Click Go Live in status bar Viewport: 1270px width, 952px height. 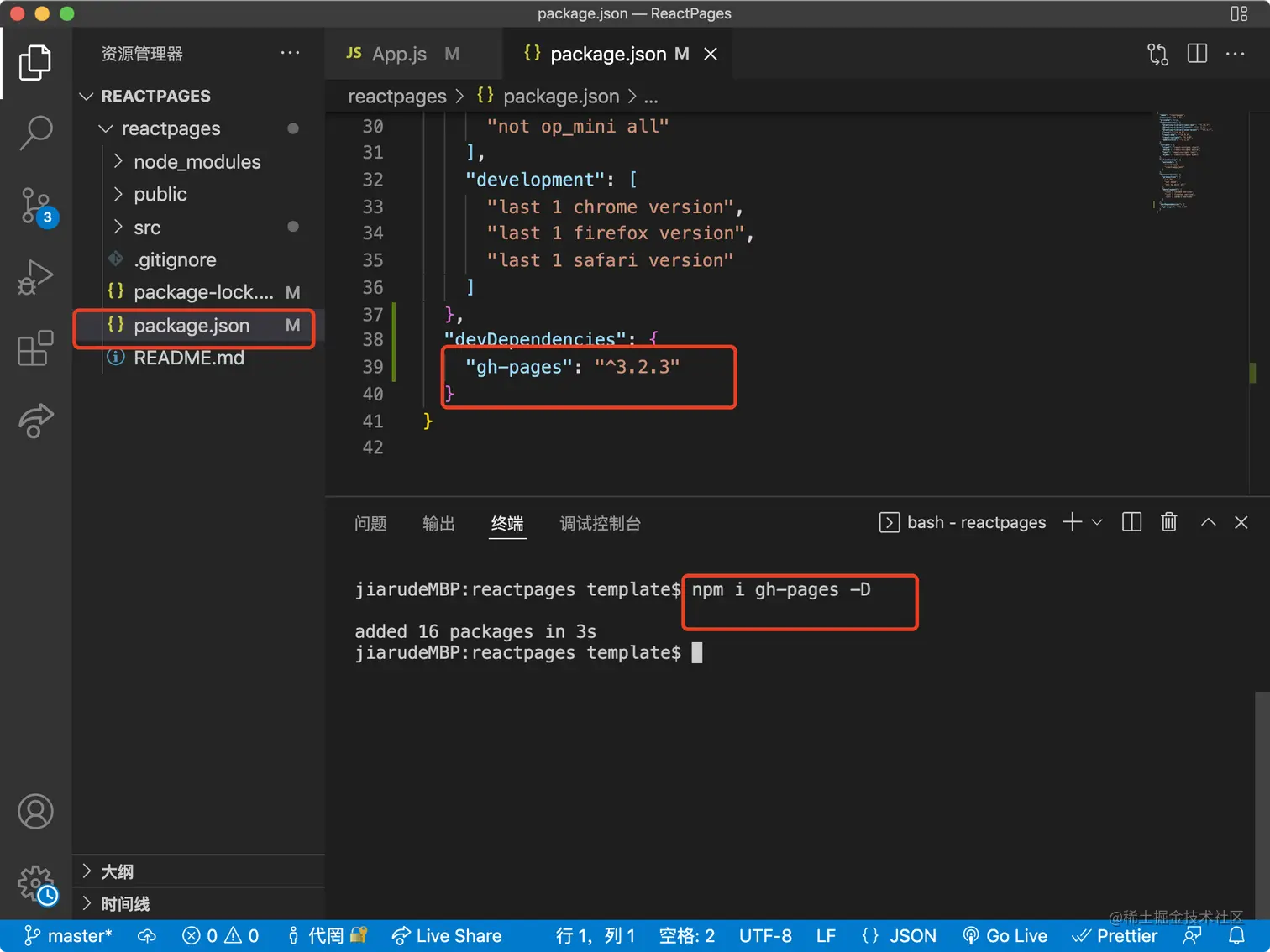(1005, 935)
